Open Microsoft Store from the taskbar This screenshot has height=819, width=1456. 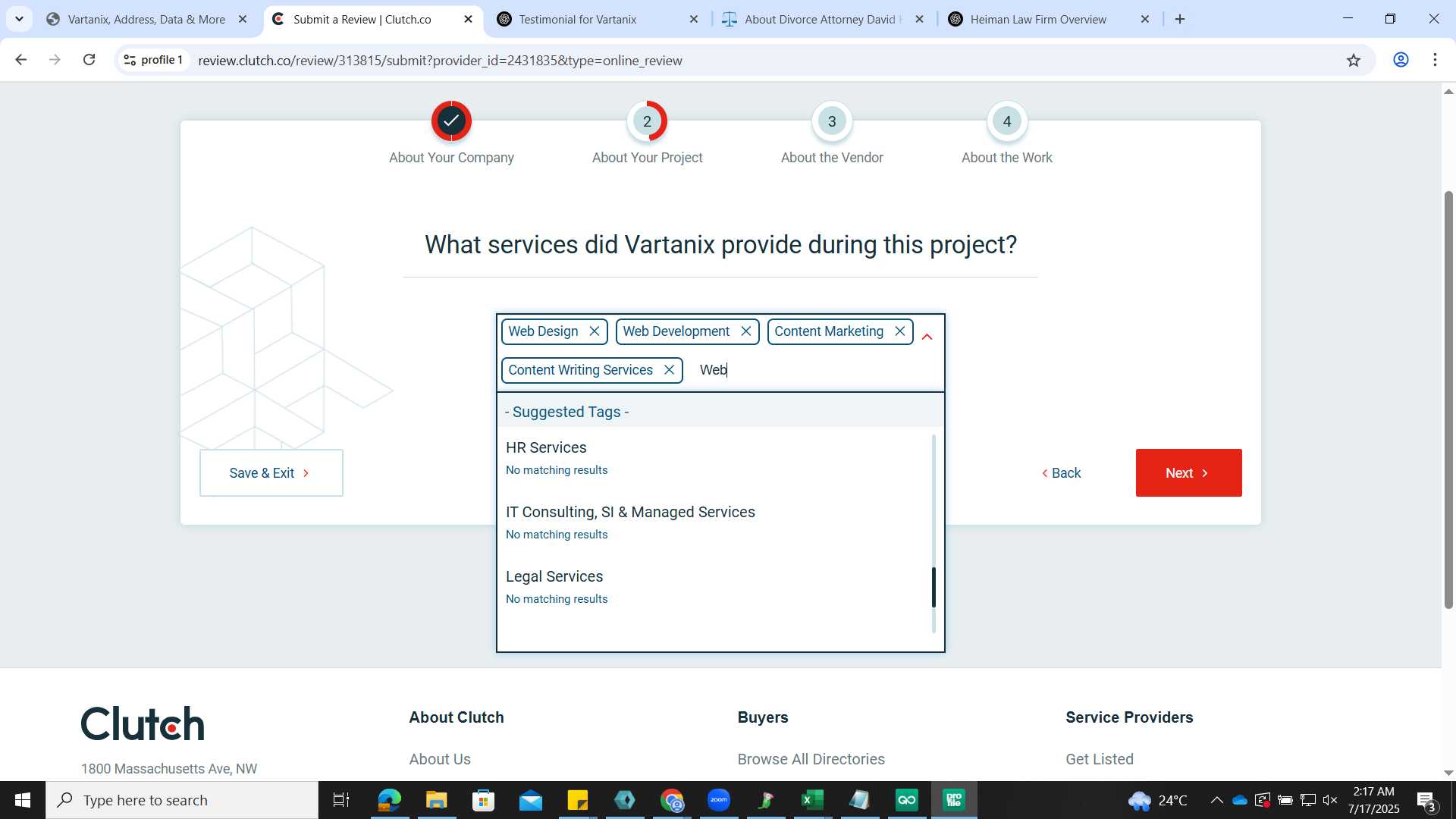[483, 800]
